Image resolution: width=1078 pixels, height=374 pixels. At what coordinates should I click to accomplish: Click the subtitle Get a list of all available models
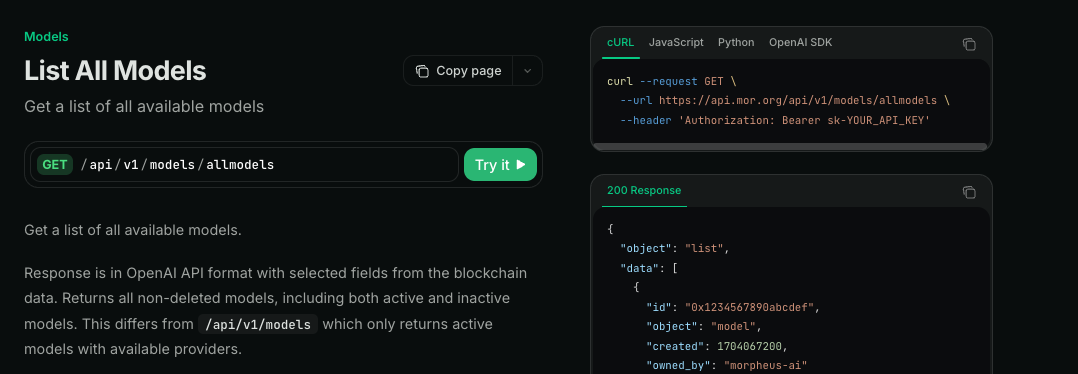144,107
